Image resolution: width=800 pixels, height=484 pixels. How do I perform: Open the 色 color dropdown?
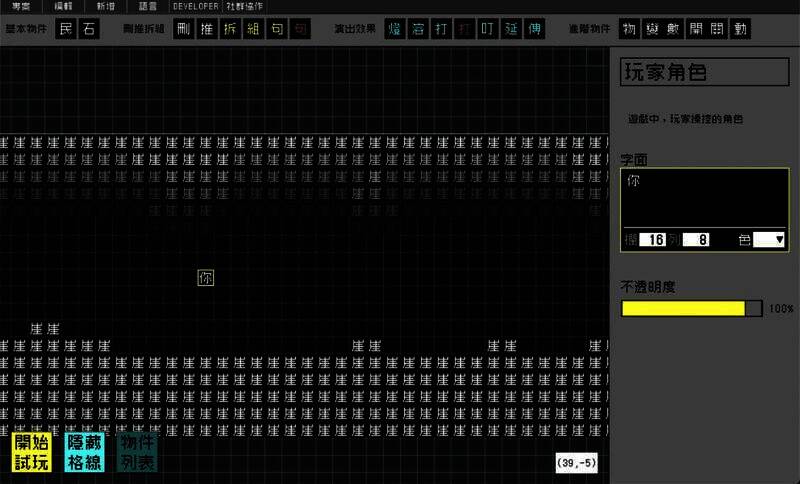tap(769, 240)
